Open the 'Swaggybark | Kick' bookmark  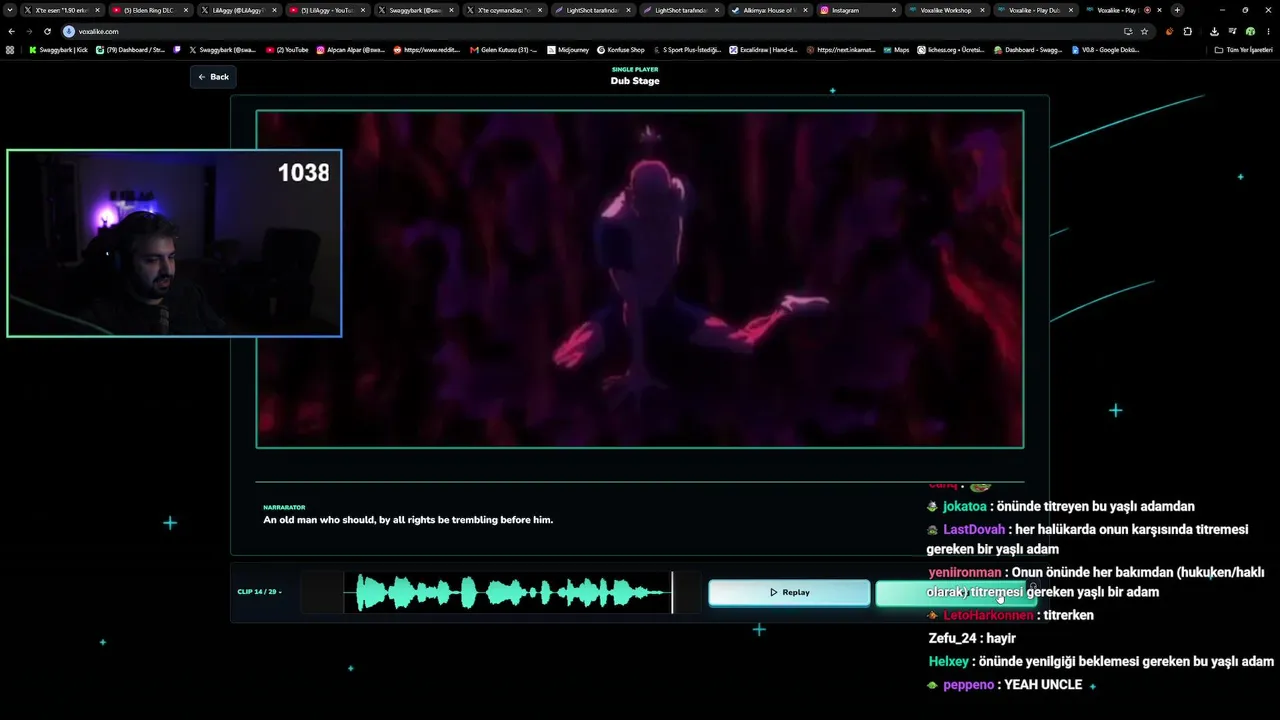(59, 49)
